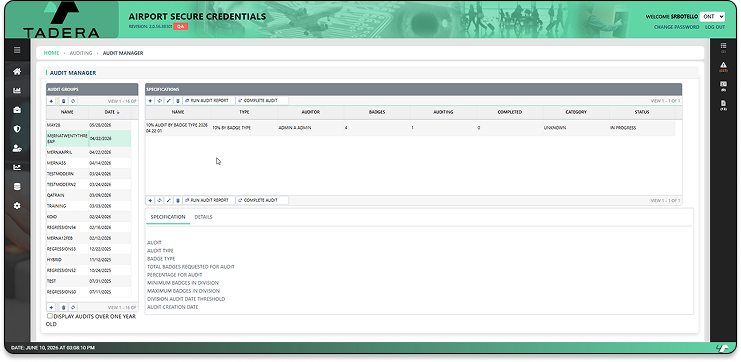
Task: Sort Specifications by Auditor column
Action: click(310, 112)
